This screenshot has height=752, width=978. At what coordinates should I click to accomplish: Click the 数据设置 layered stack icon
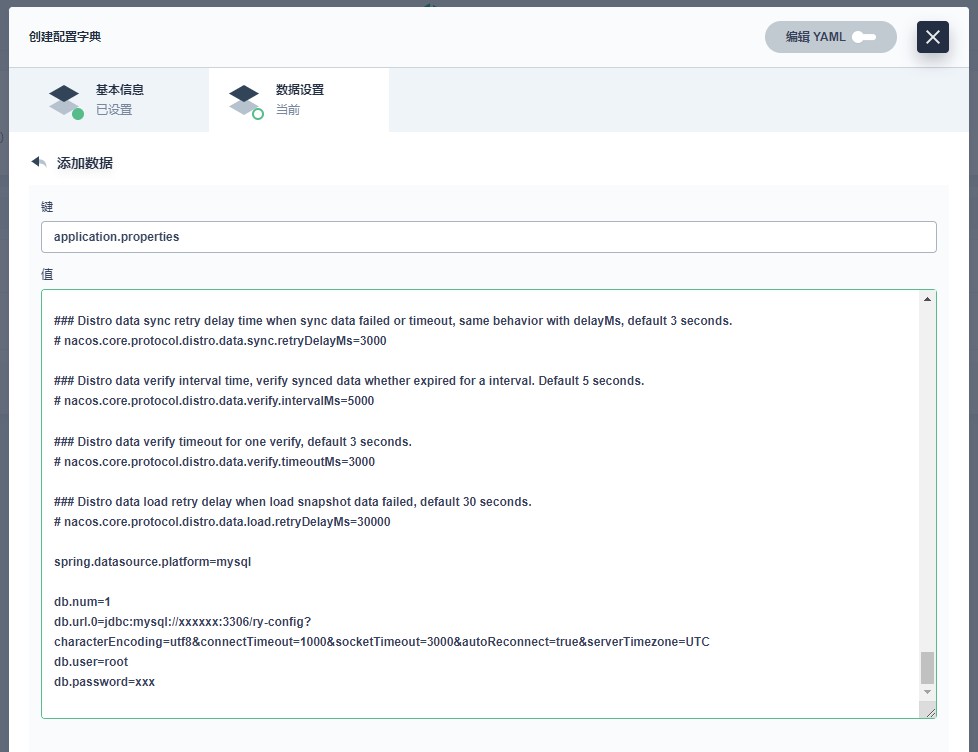(244, 100)
